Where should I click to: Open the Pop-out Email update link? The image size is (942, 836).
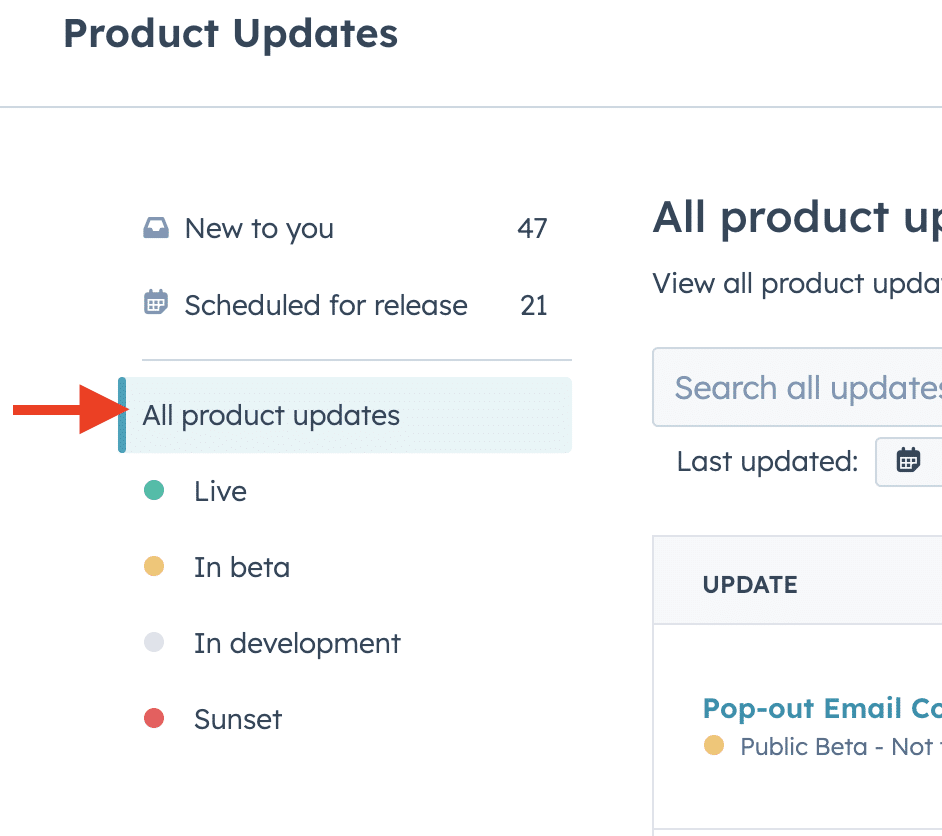pos(822,708)
